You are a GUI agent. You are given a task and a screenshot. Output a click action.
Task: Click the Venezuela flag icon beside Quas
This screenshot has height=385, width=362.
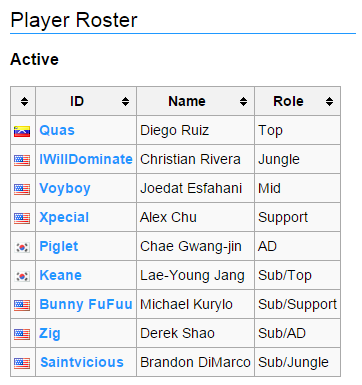tap(22, 131)
